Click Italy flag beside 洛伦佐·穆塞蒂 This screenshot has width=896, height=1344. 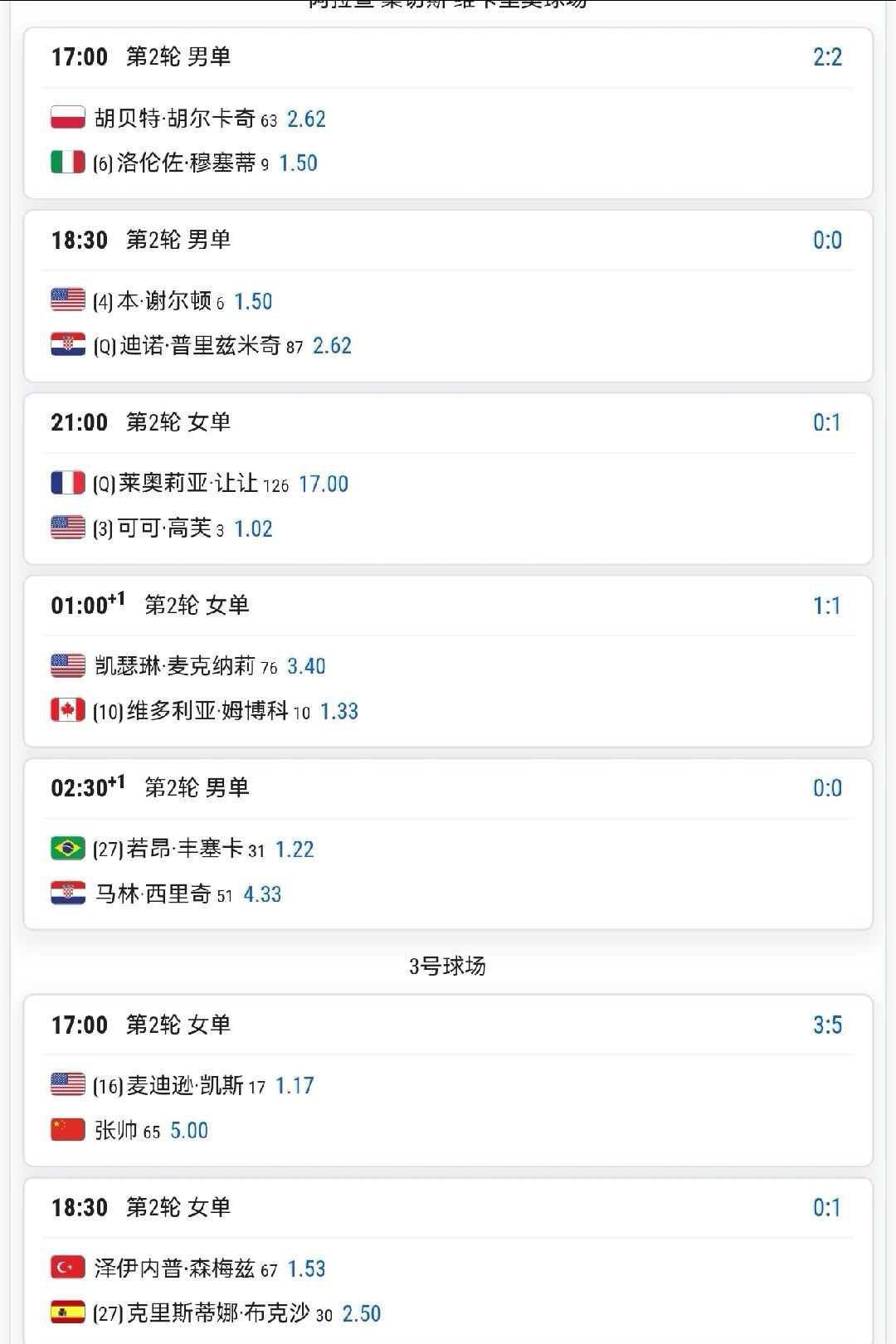pyautogui.click(x=67, y=163)
